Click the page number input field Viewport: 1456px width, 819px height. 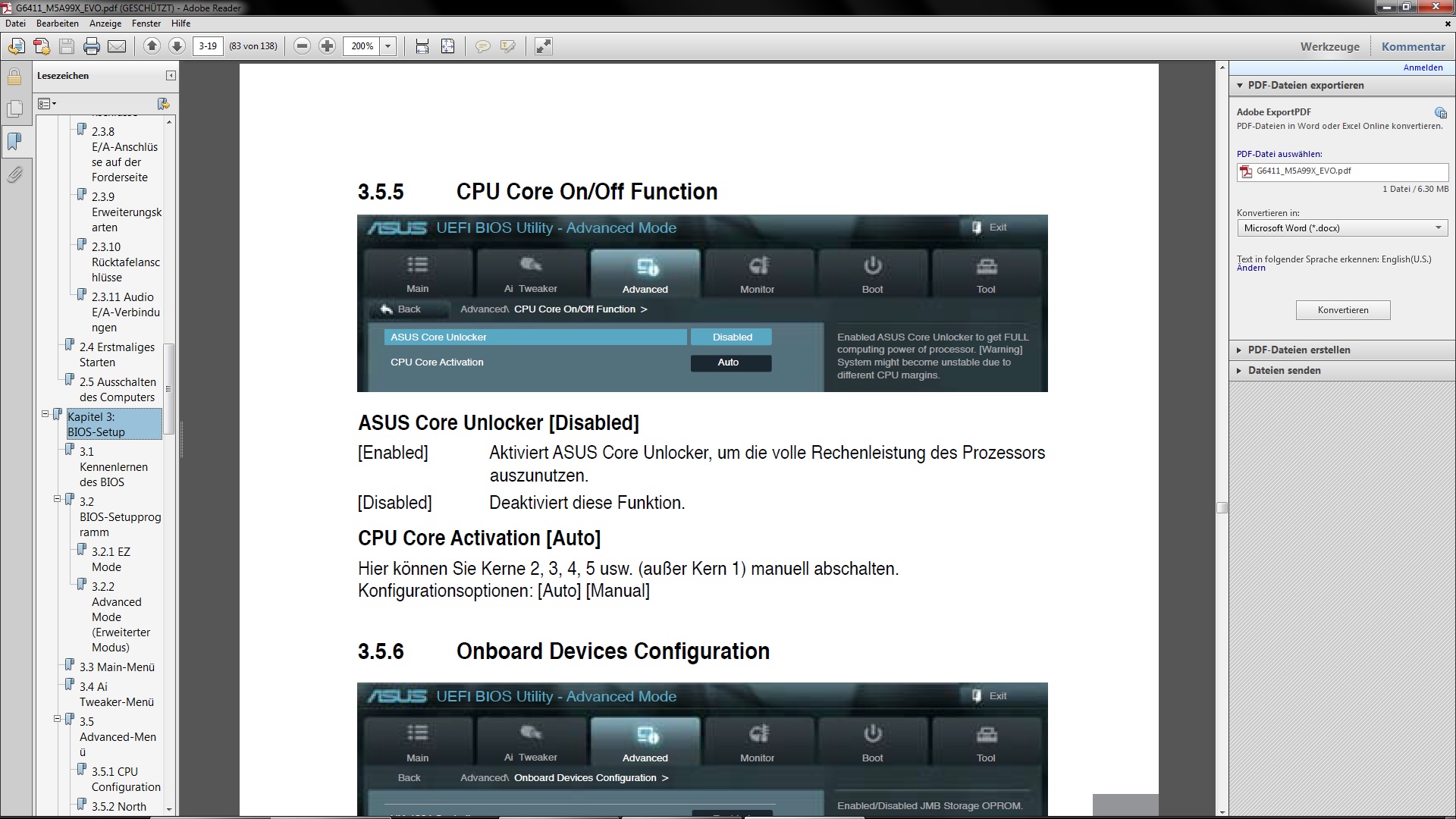pyautogui.click(x=208, y=46)
